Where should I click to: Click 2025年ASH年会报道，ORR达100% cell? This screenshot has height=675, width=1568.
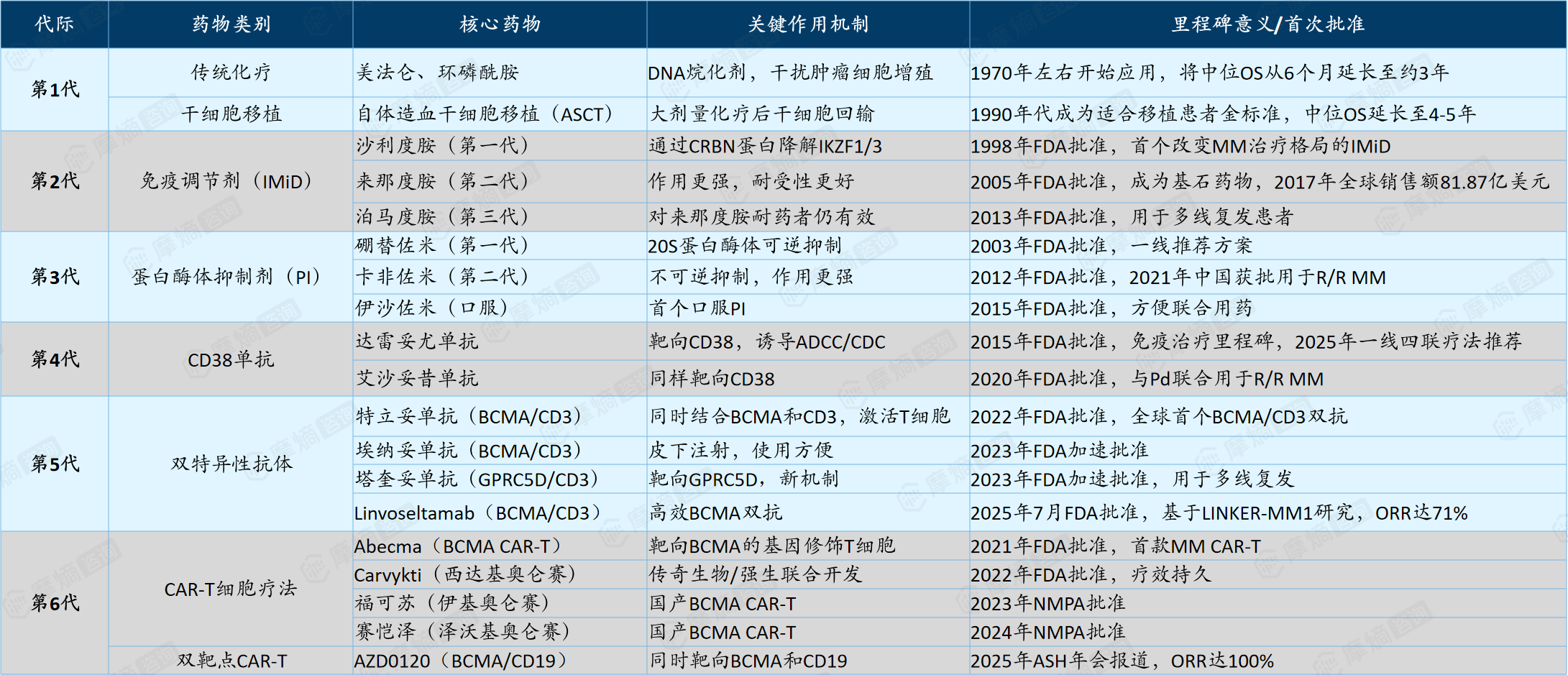click(x=1268, y=660)
